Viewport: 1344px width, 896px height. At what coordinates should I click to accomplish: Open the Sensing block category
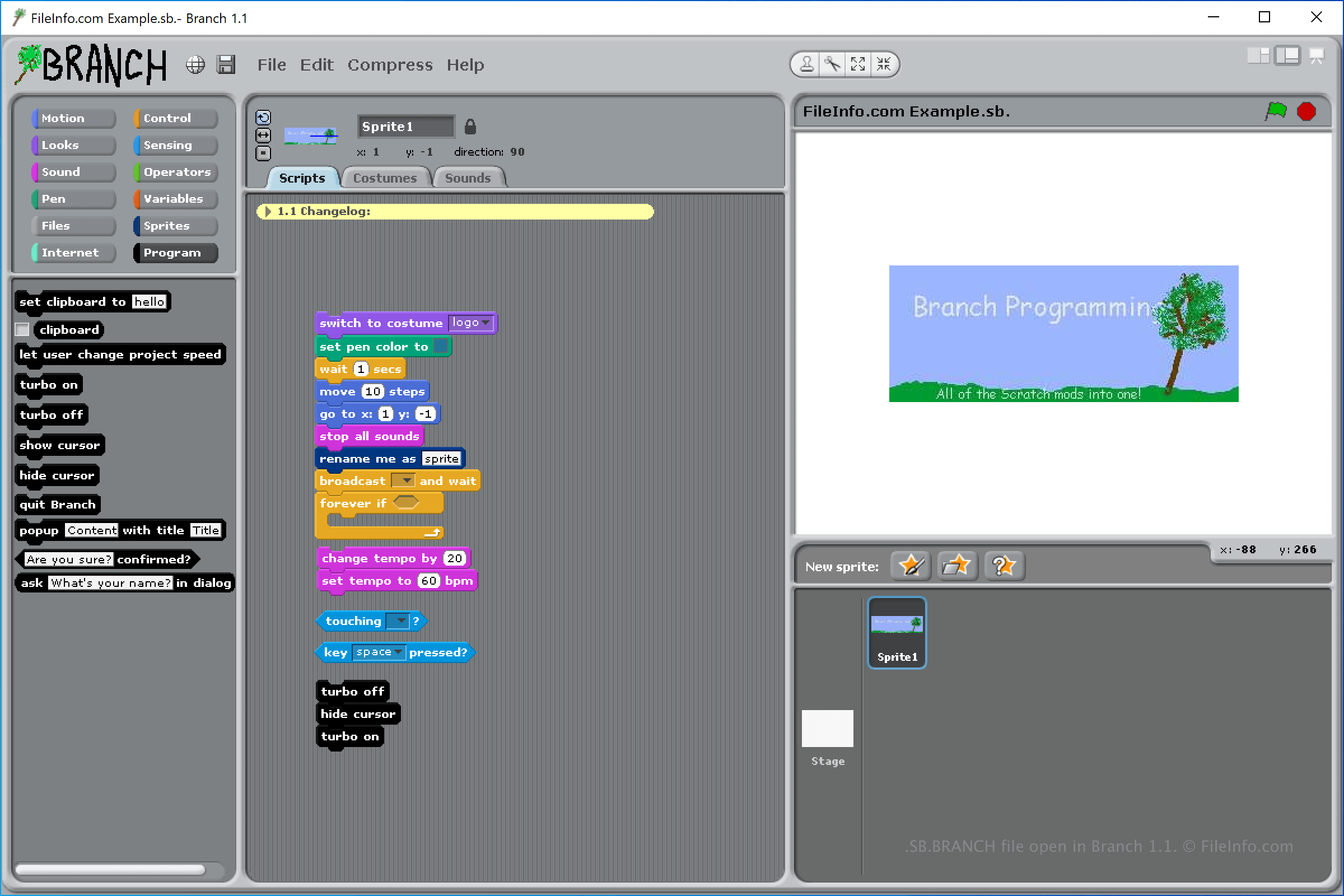tap(175, 145)
